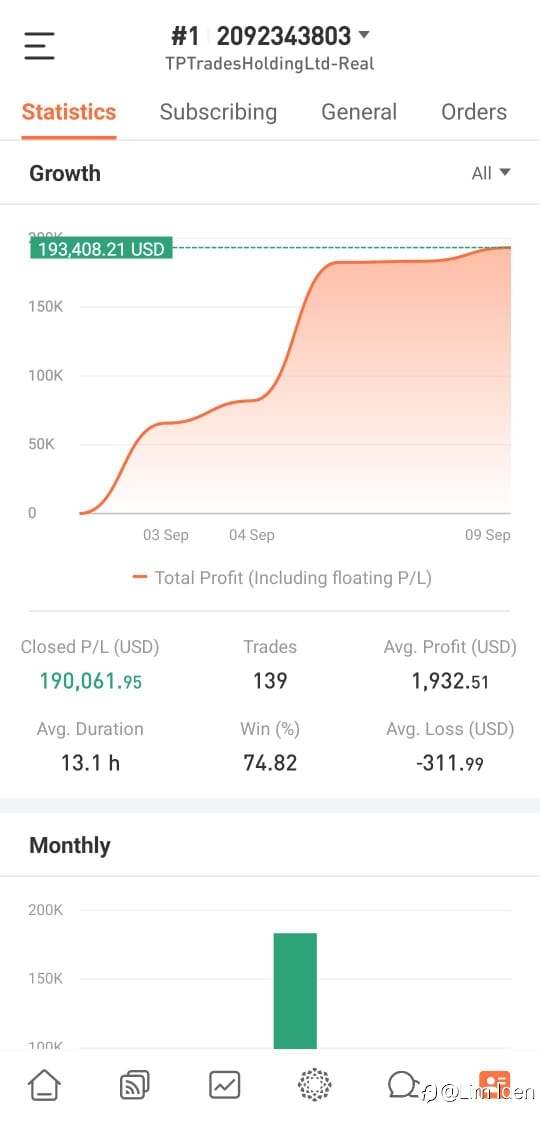Open the chart trading icon
Image resolution: width=540 pixels, height=1126 pixels.
coord(224,1084)
